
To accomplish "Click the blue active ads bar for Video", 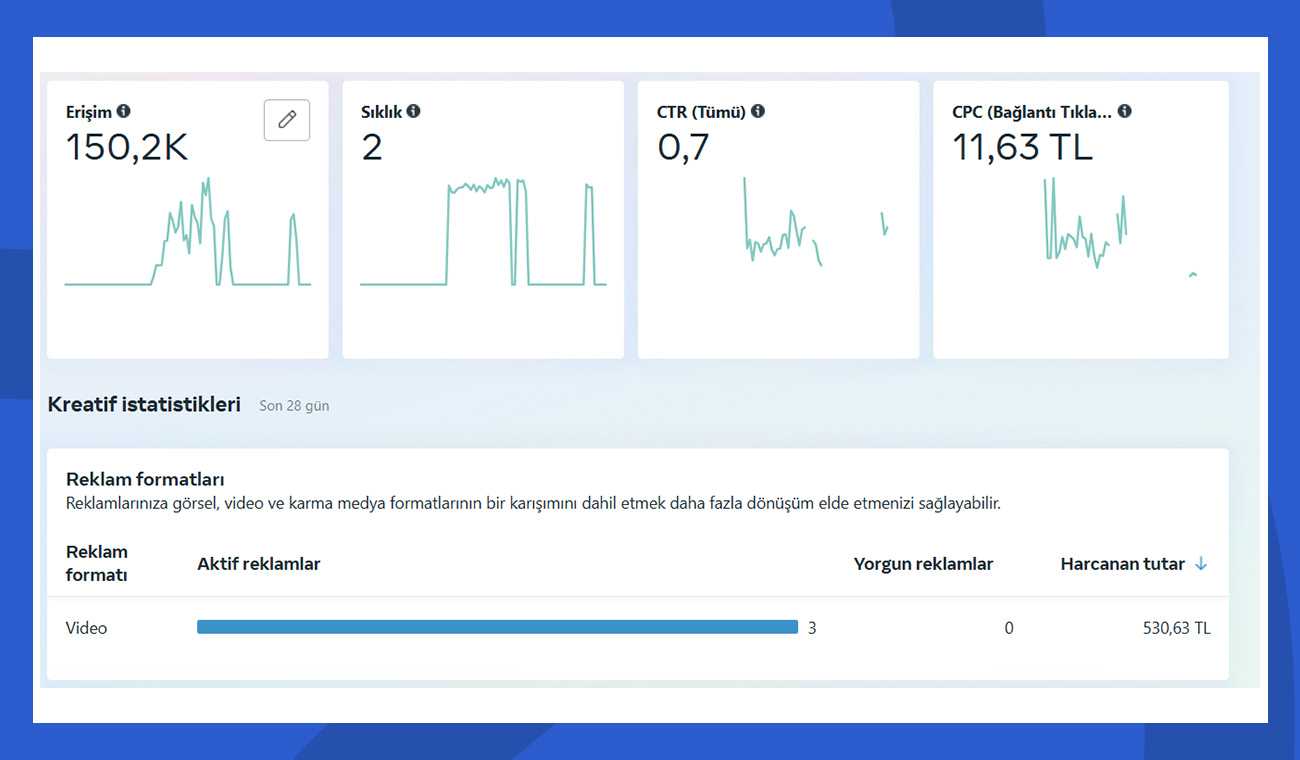I will [497, 627].
